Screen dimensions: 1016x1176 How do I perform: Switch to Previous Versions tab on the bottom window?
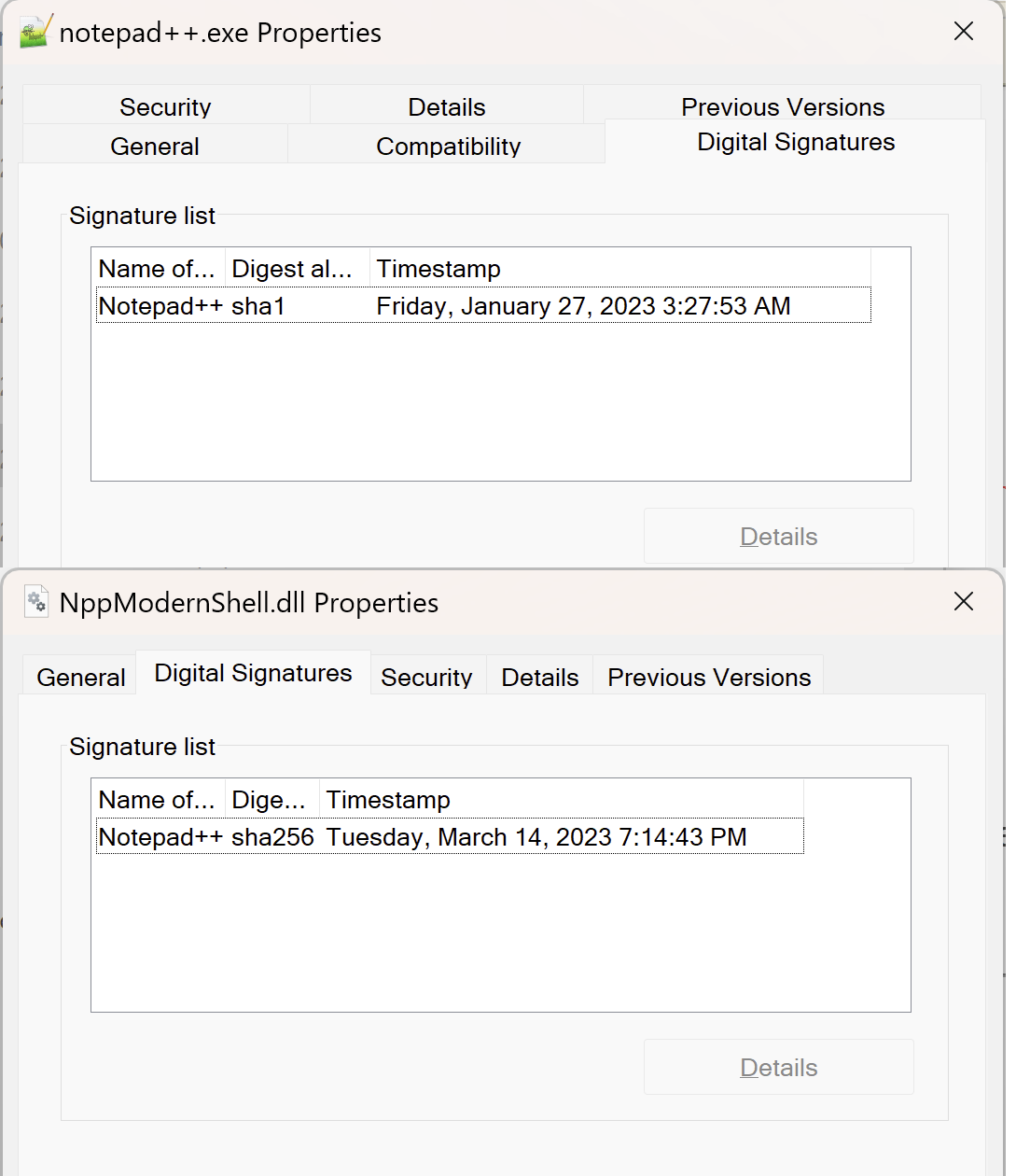pos(708,676)
